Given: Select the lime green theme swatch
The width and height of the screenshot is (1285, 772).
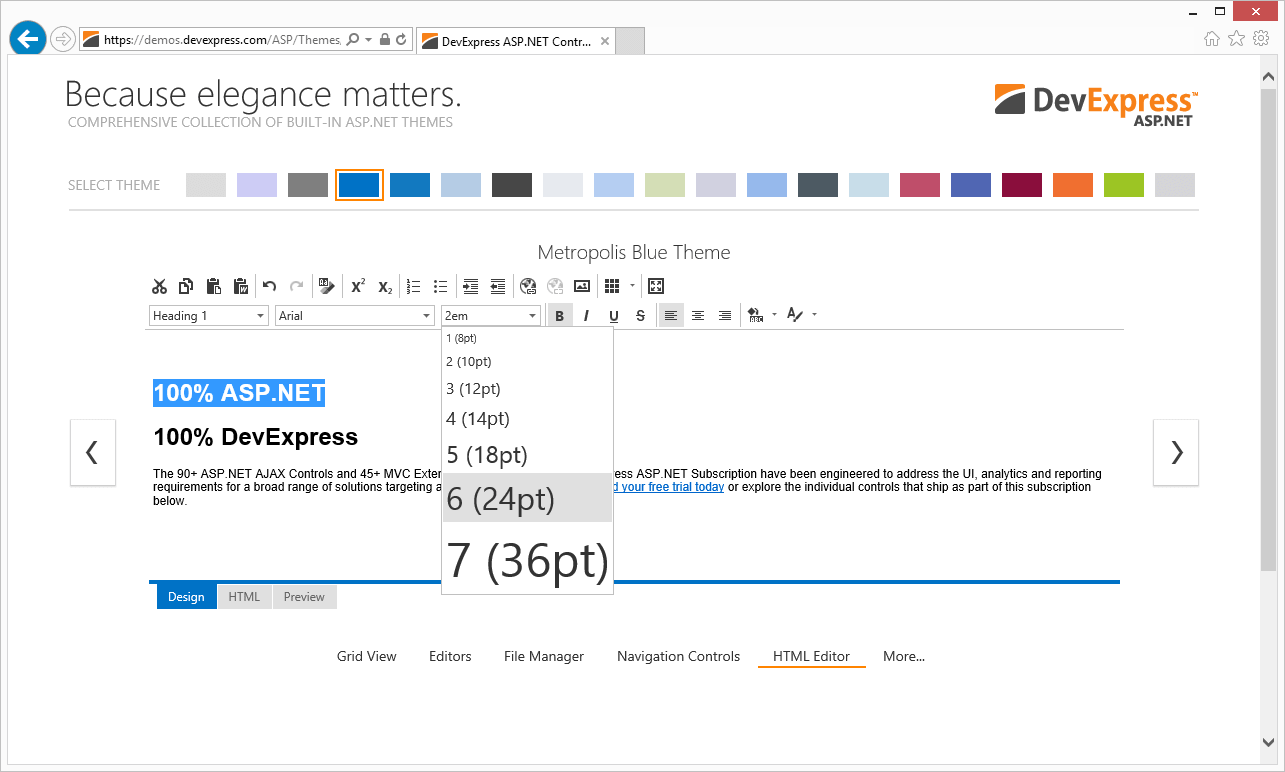Looking at the screenshot, I should pyautogui.click(x=1124, y=185).
